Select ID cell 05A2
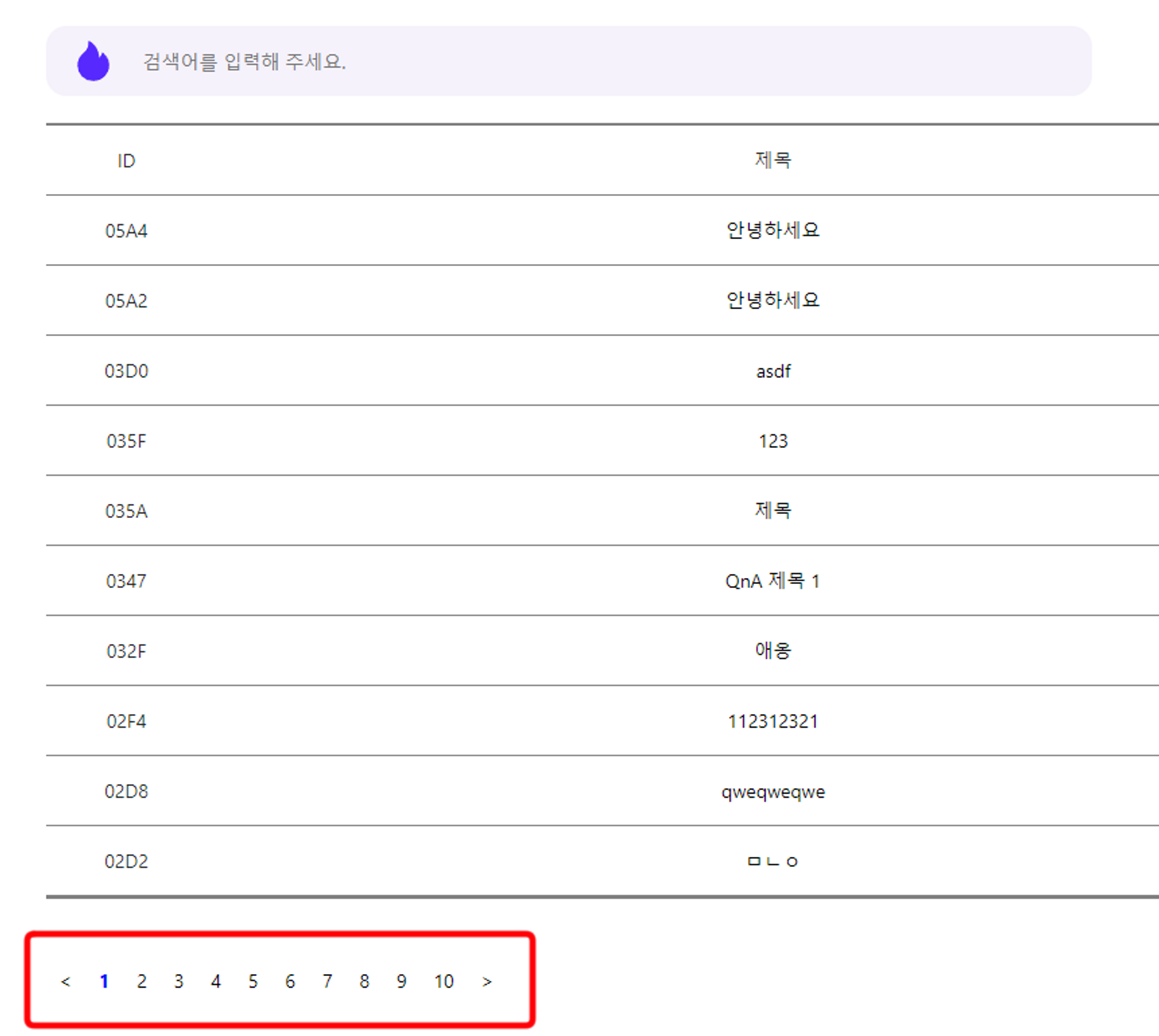1159x1036 pixels. tap(126, 301)
